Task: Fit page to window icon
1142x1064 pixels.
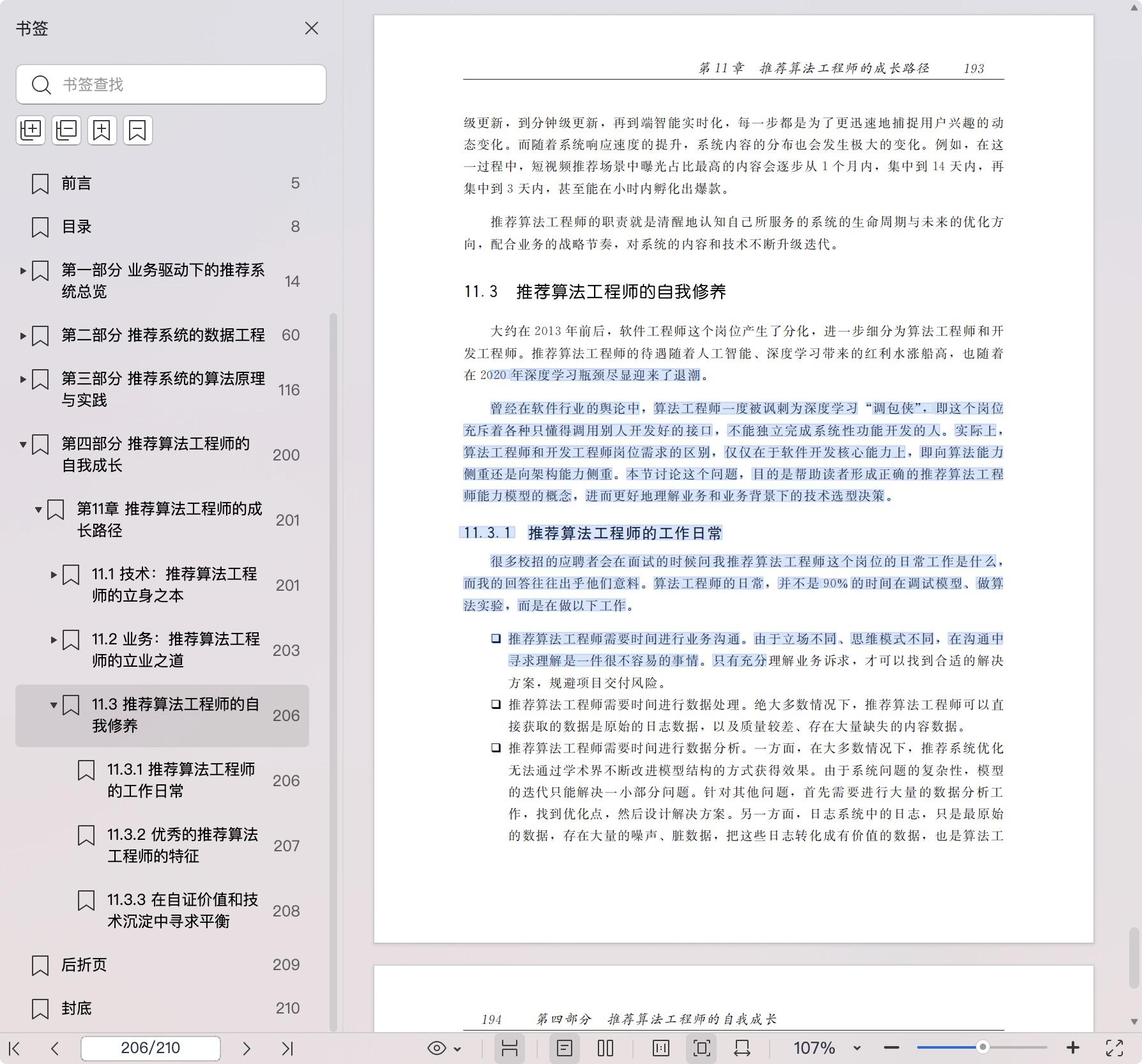Action: click(x=701, y=1048)
